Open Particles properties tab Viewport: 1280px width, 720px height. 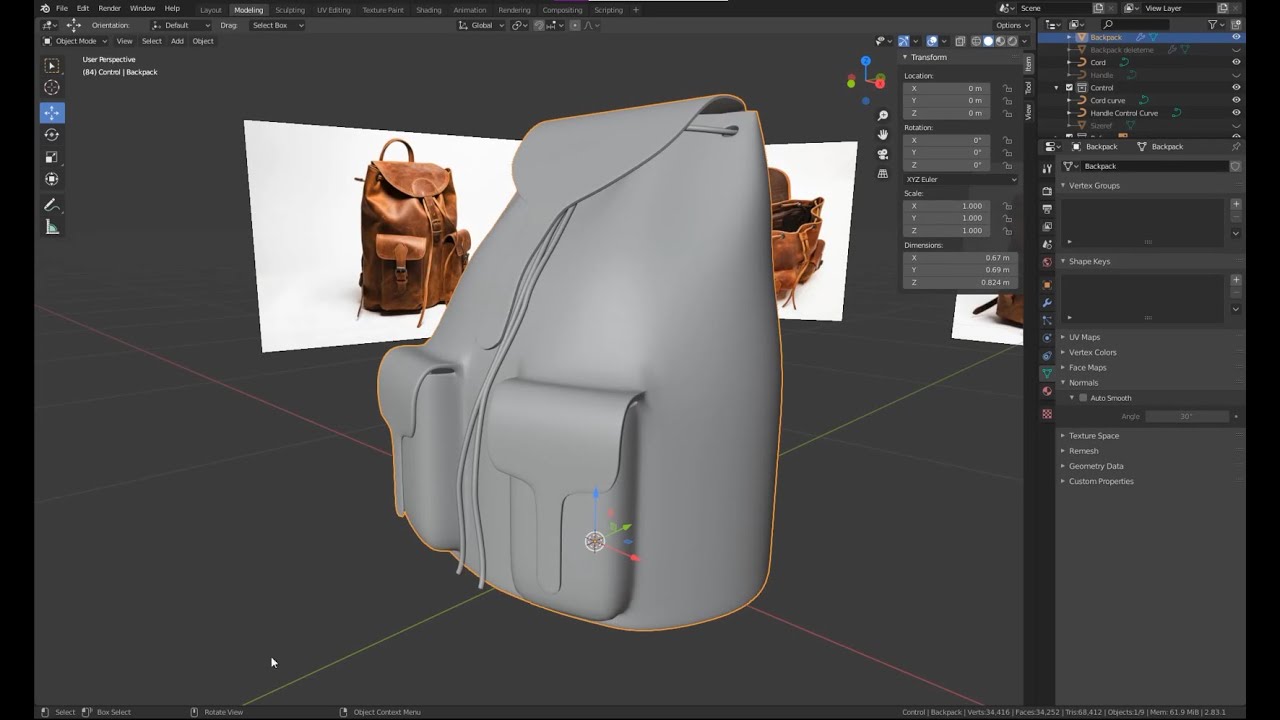tap(1047, 321)
